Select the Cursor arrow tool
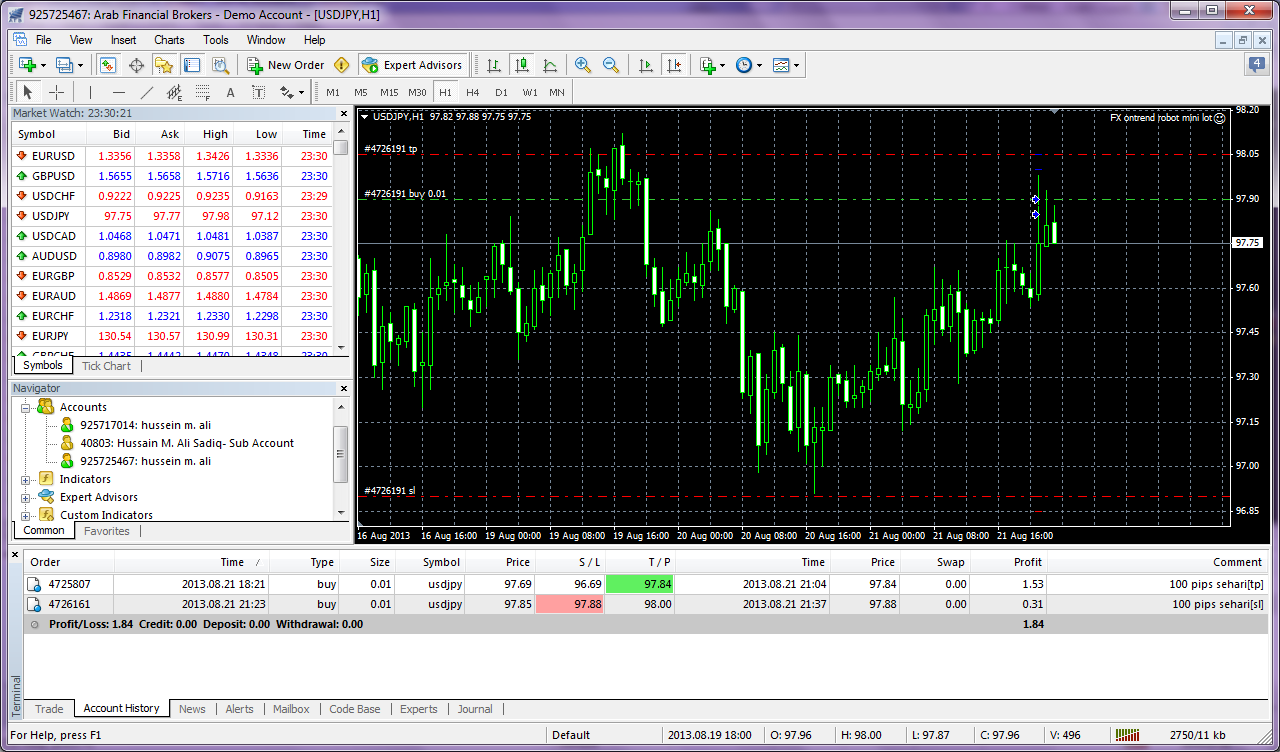Viewport: 1280px width, 752px height. coord(29,92)
